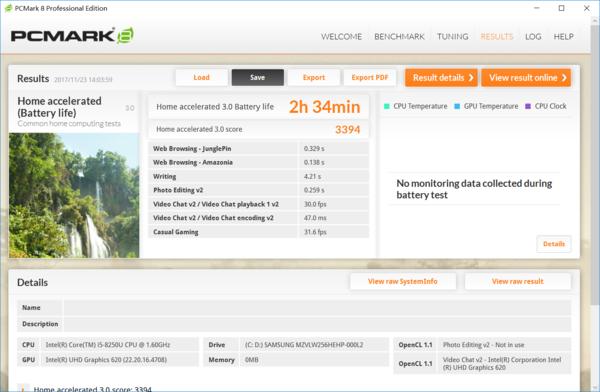The image size is (600, 392).
Task: Click the PCMark title bar app icon
Action: click(x=8, y=8)
